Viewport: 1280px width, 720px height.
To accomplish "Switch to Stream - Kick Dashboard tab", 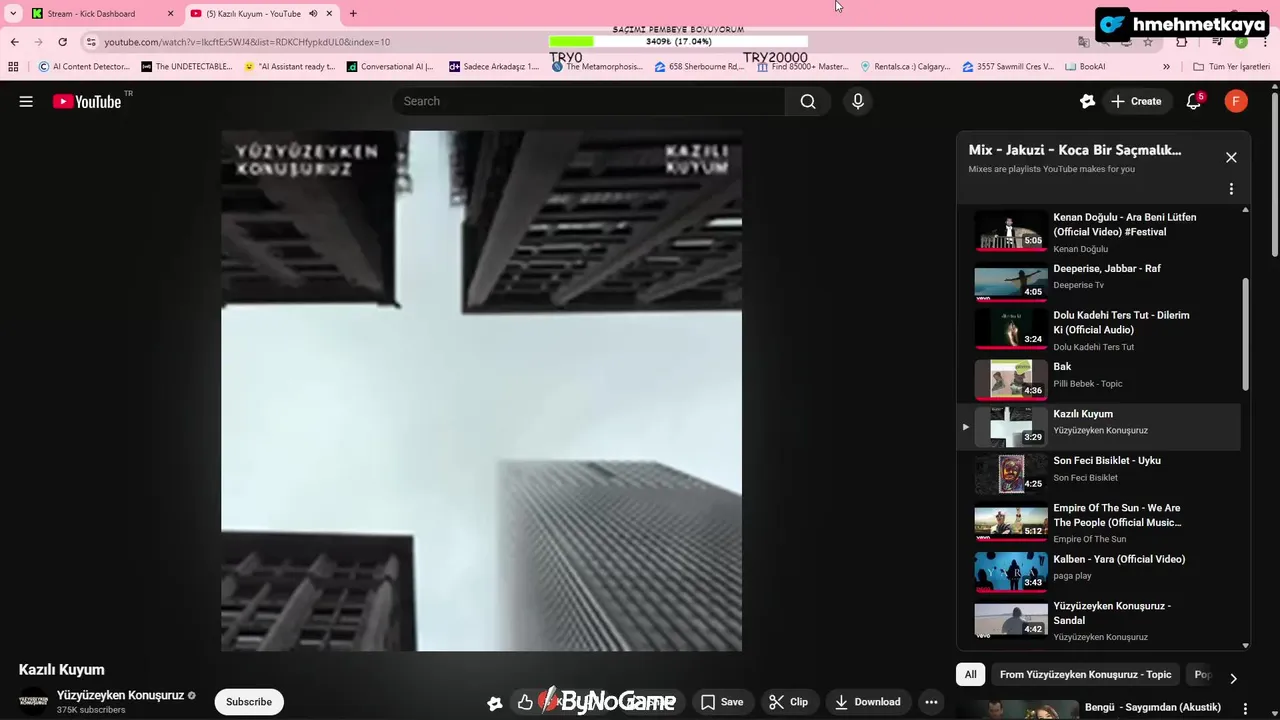I will click(100, 14).
